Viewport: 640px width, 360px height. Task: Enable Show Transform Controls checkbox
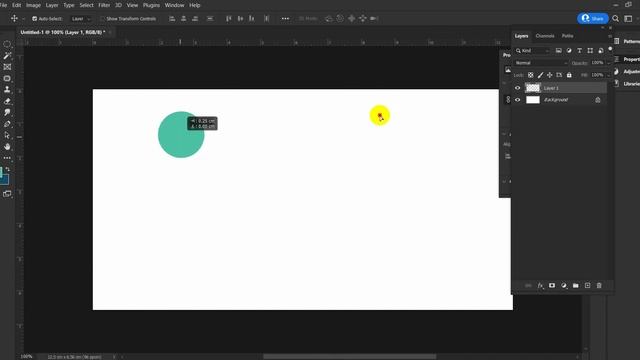102,19
